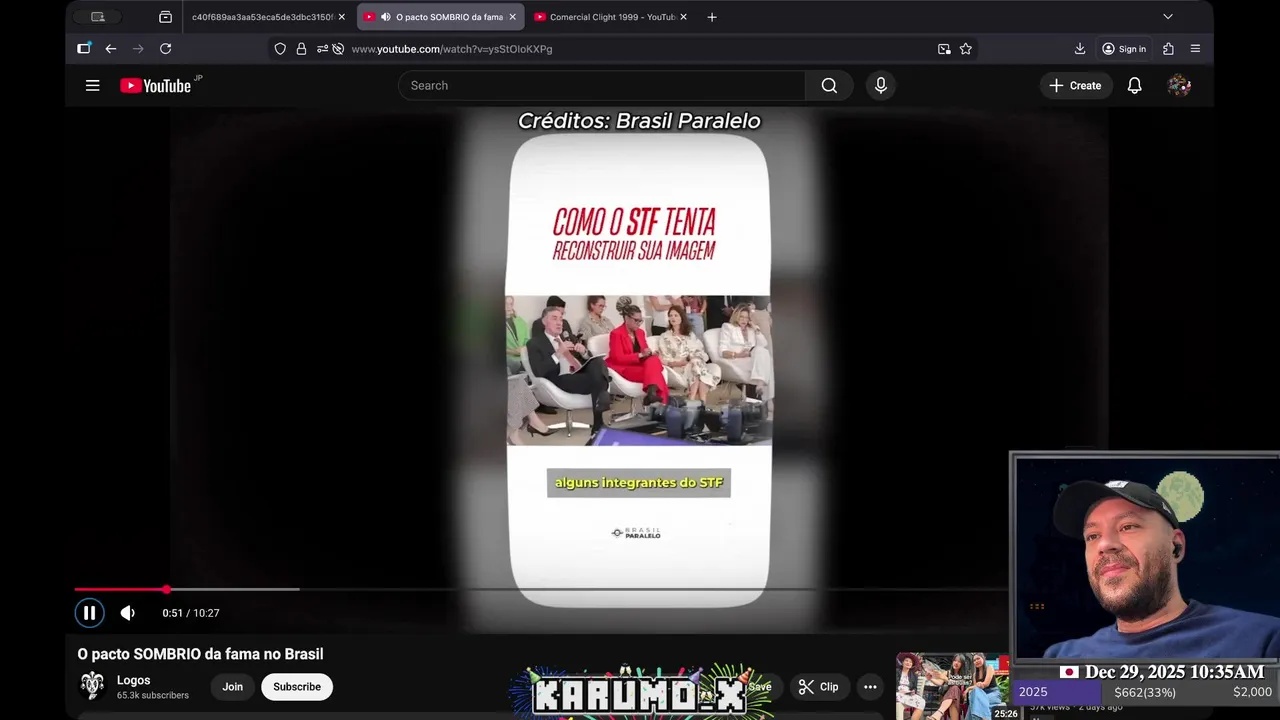Click the search magnifier button
Screen dimensions: 1280x720
829,86
